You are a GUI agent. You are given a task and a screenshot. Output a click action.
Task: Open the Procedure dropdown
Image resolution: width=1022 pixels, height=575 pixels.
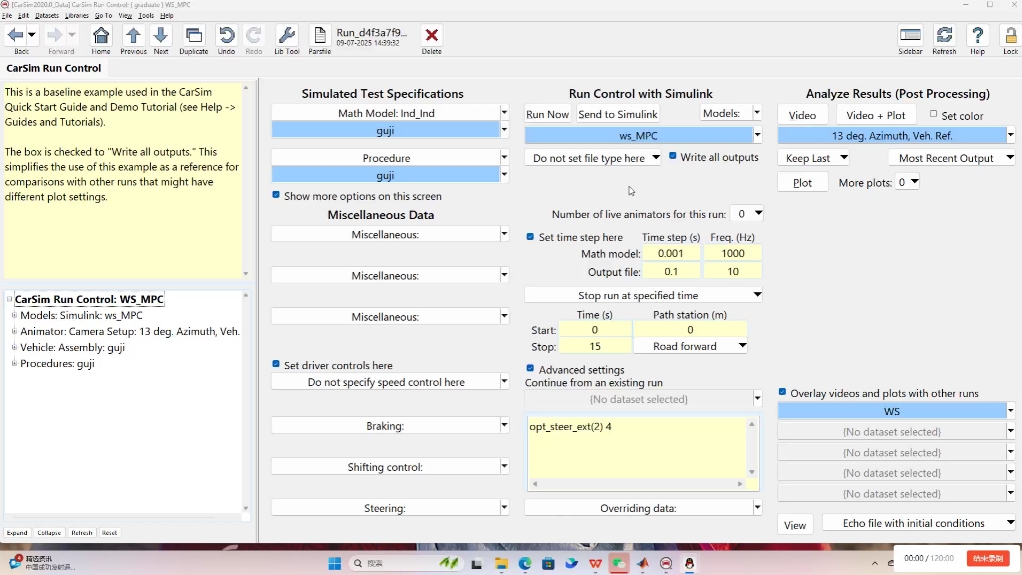pos(504,158)
